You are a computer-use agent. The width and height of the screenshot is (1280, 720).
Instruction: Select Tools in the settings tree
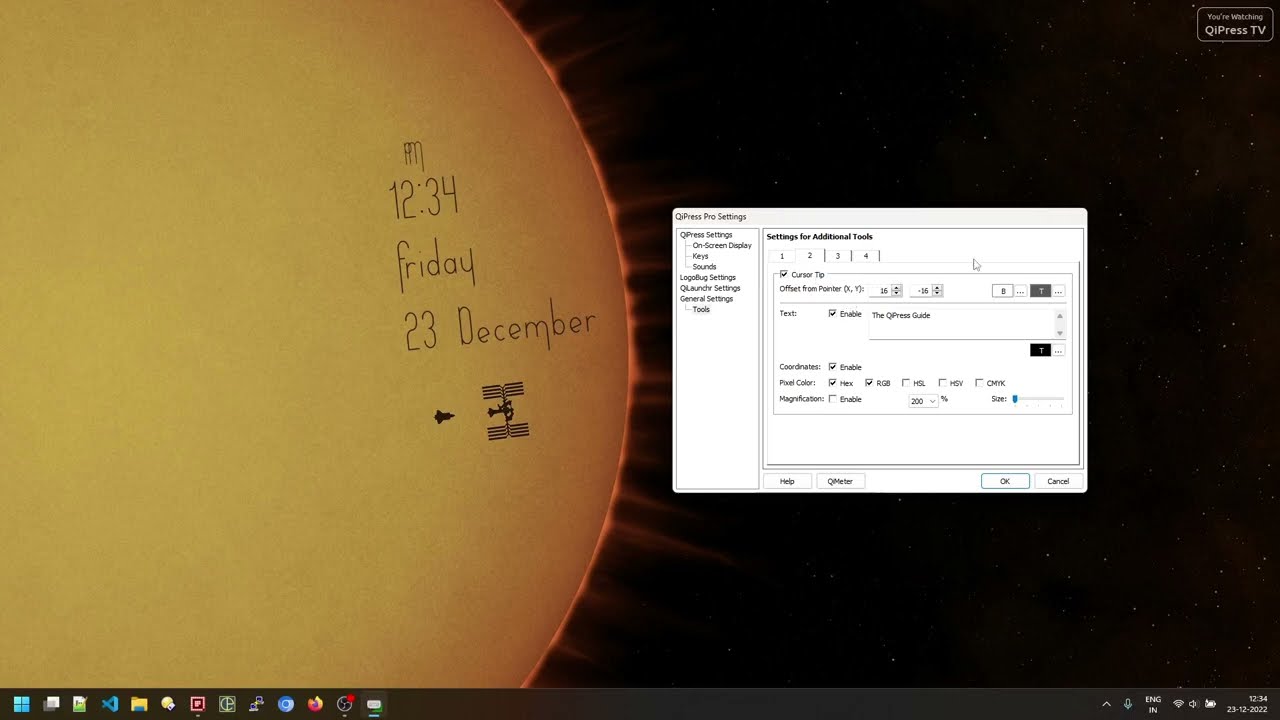click(701, 309)
